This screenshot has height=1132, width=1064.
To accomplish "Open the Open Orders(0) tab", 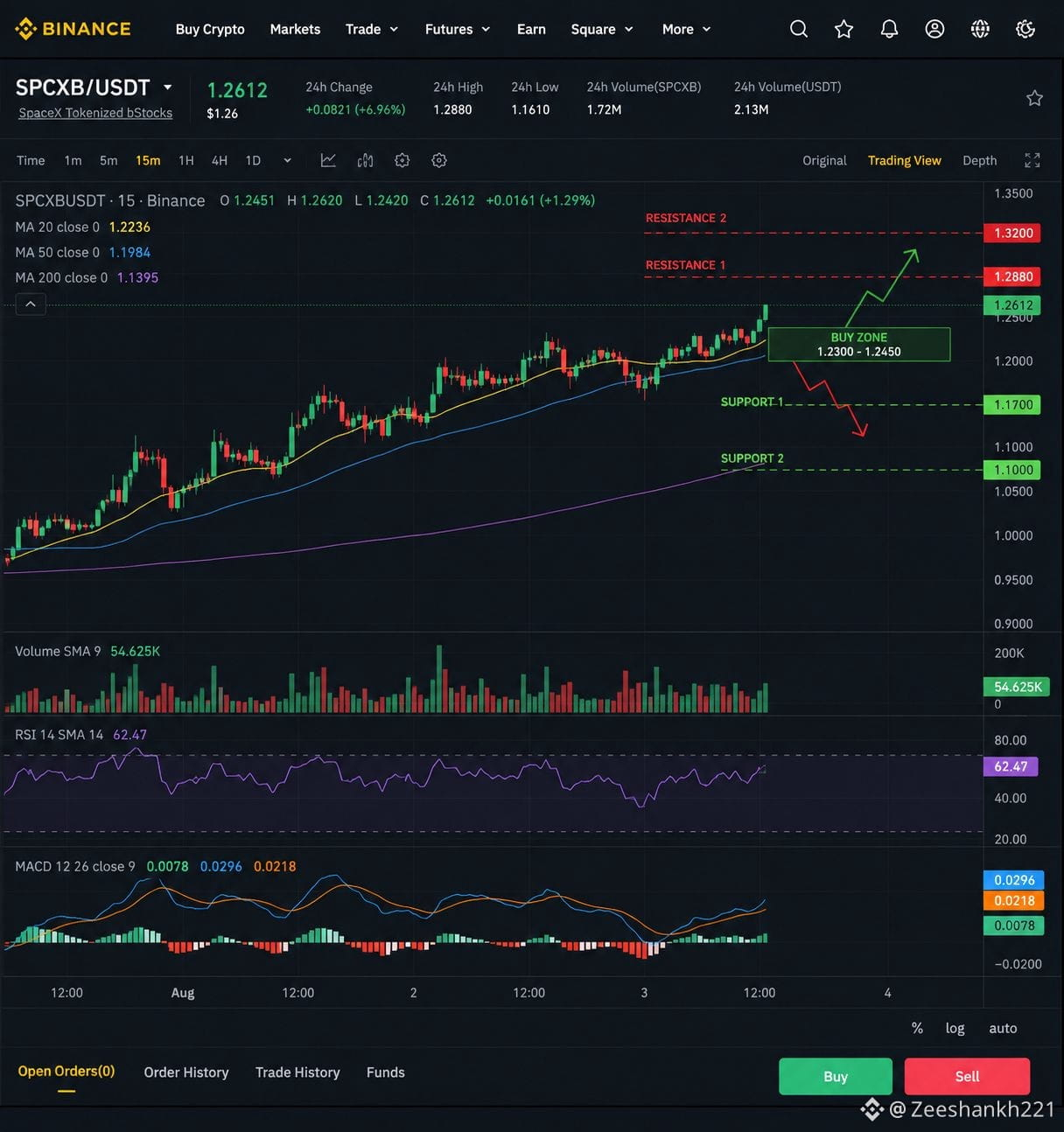I will pos(66,1071).
